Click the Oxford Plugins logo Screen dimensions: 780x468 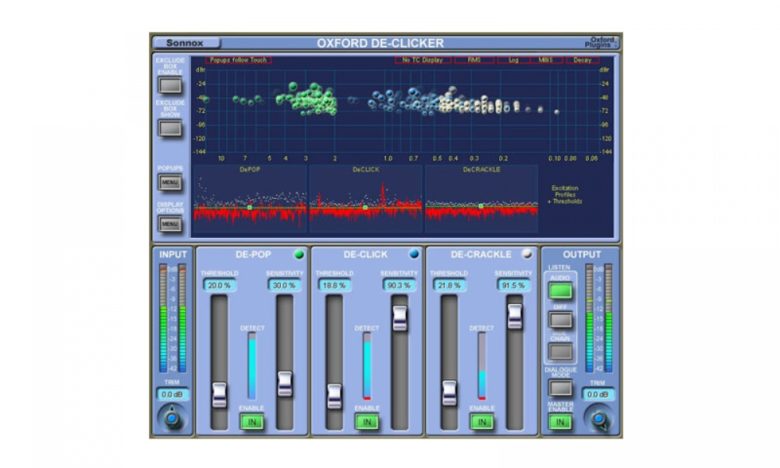pyautogui.click(x=603, y=42)
